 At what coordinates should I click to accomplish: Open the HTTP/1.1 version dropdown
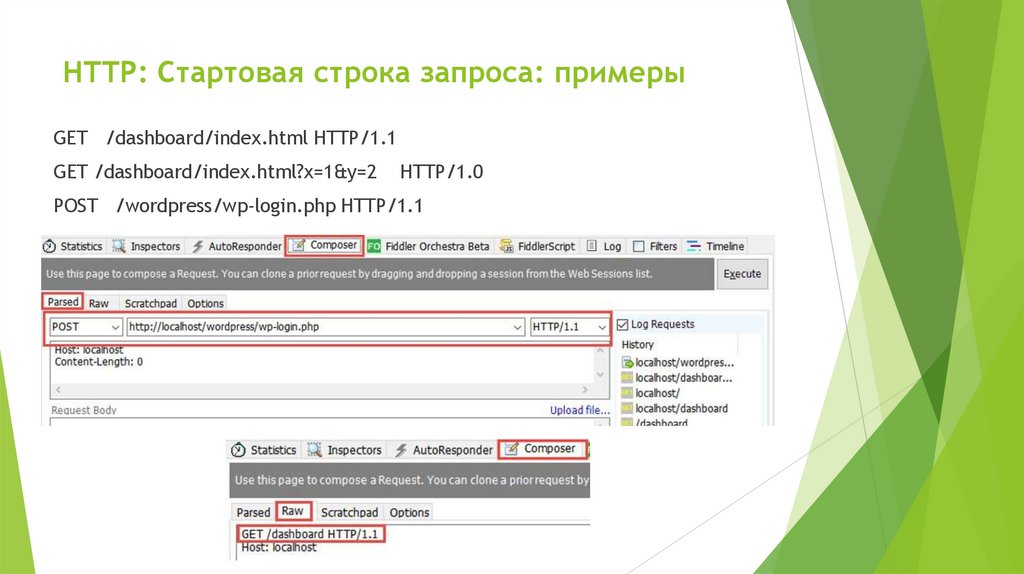tap(569, 327)
